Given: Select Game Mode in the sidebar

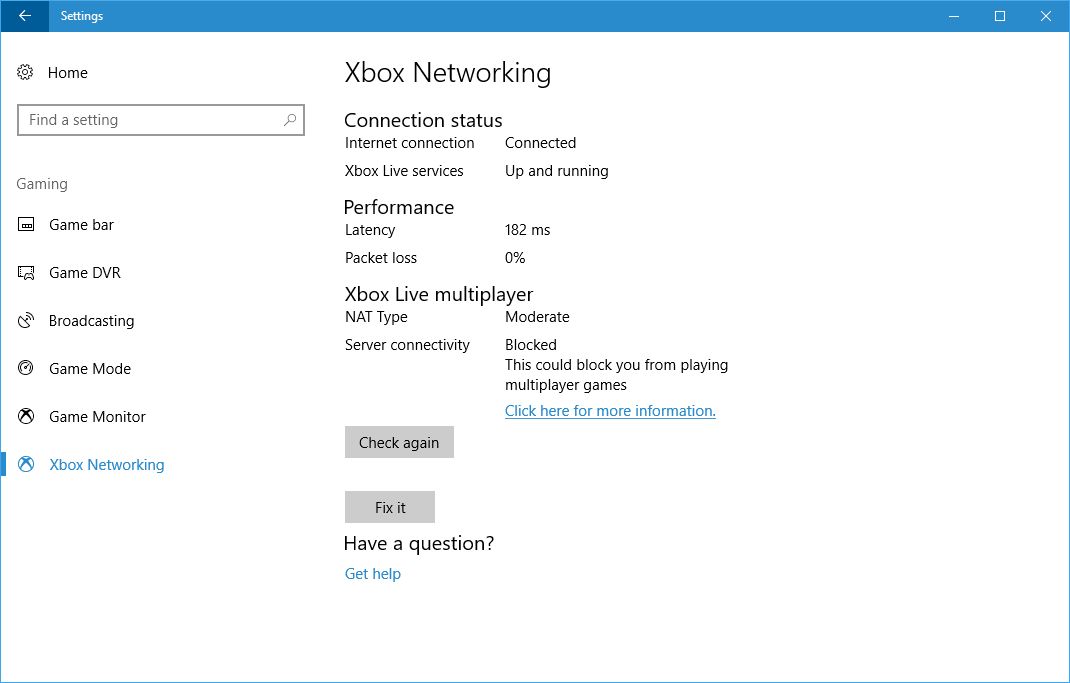Looking at the screenshot, I should click(x=89, y=368).
